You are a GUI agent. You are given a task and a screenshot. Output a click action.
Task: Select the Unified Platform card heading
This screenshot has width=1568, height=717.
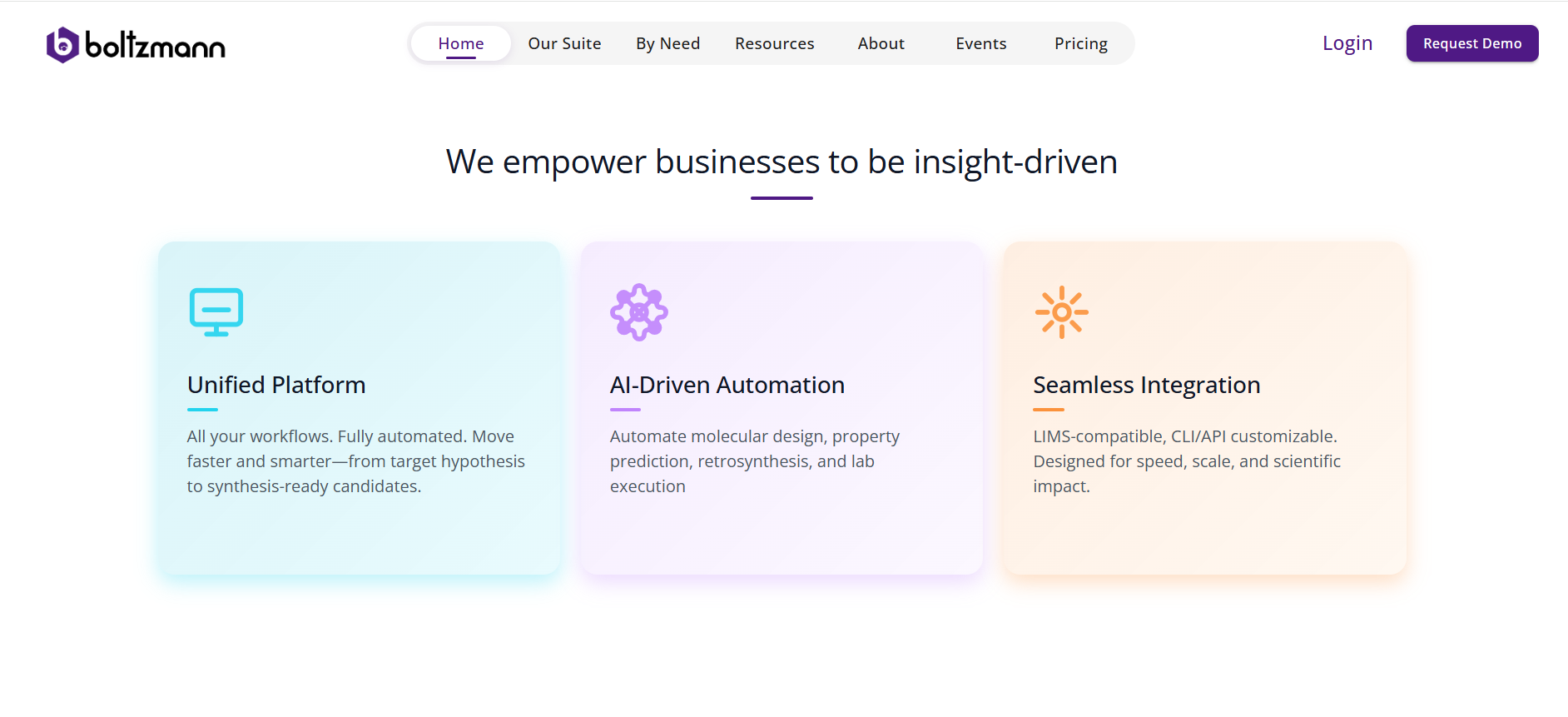[276, 385]
